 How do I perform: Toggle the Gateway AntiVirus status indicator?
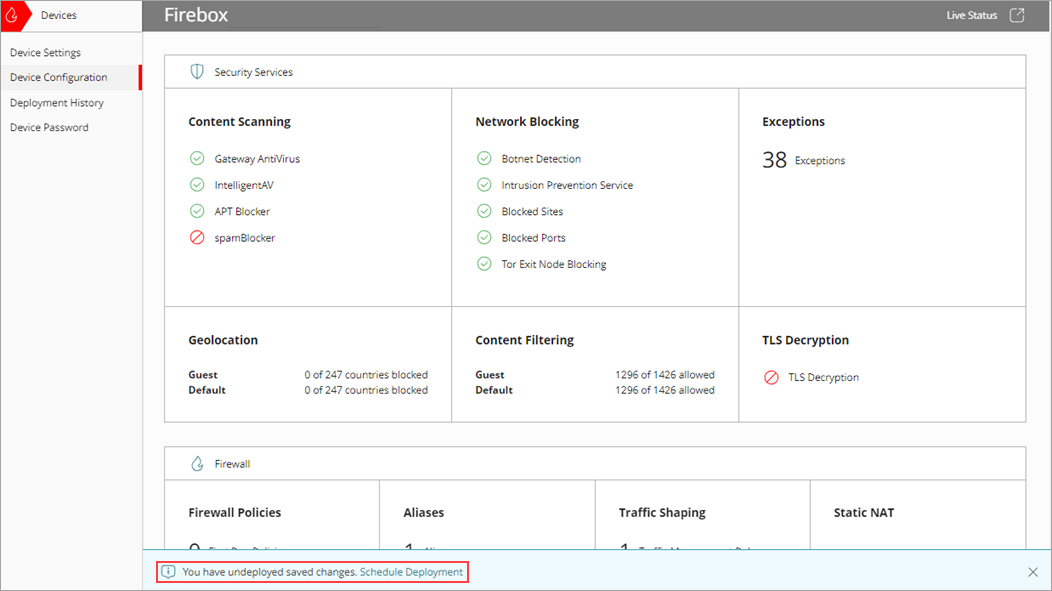[x=197, y=158]
